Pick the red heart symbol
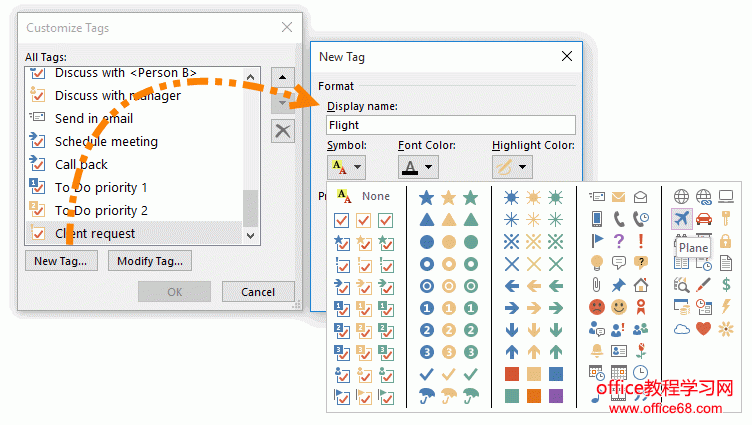The height and width of the screenshot is (425, 752). (x=703, y=329)
